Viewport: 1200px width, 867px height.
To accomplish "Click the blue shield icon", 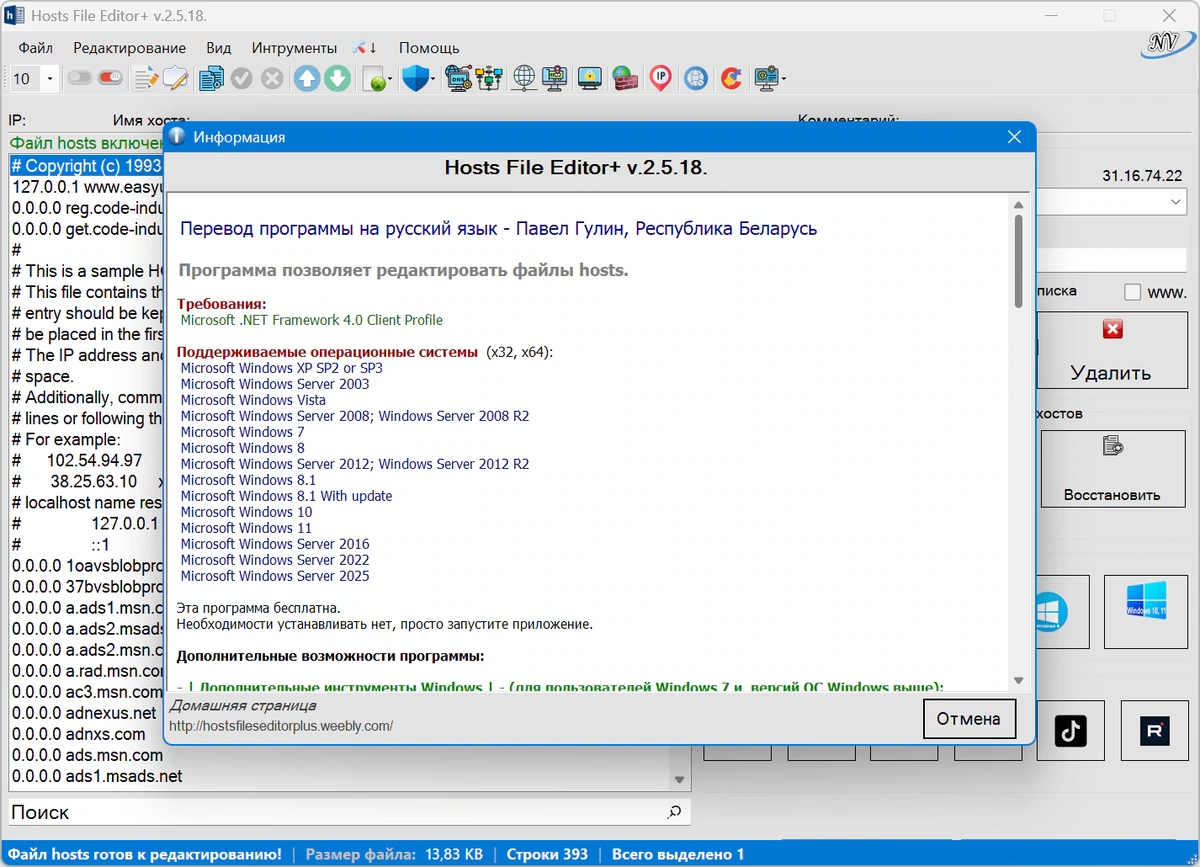I will pyautogui.click(x=414, y=78).
